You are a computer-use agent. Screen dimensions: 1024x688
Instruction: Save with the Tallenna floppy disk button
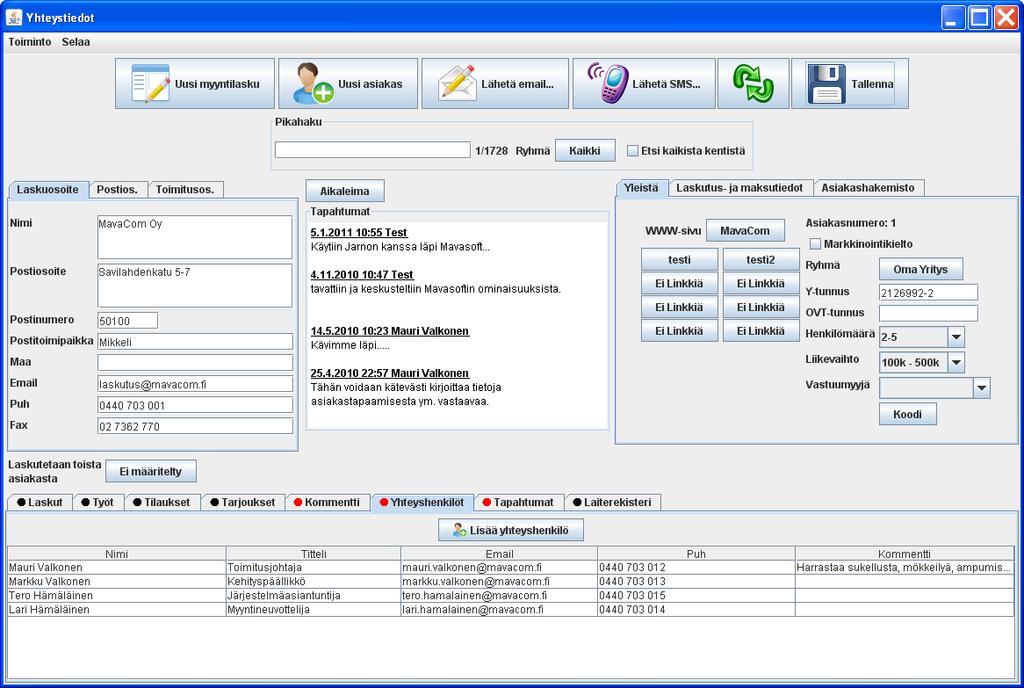(x=850, y=84)
